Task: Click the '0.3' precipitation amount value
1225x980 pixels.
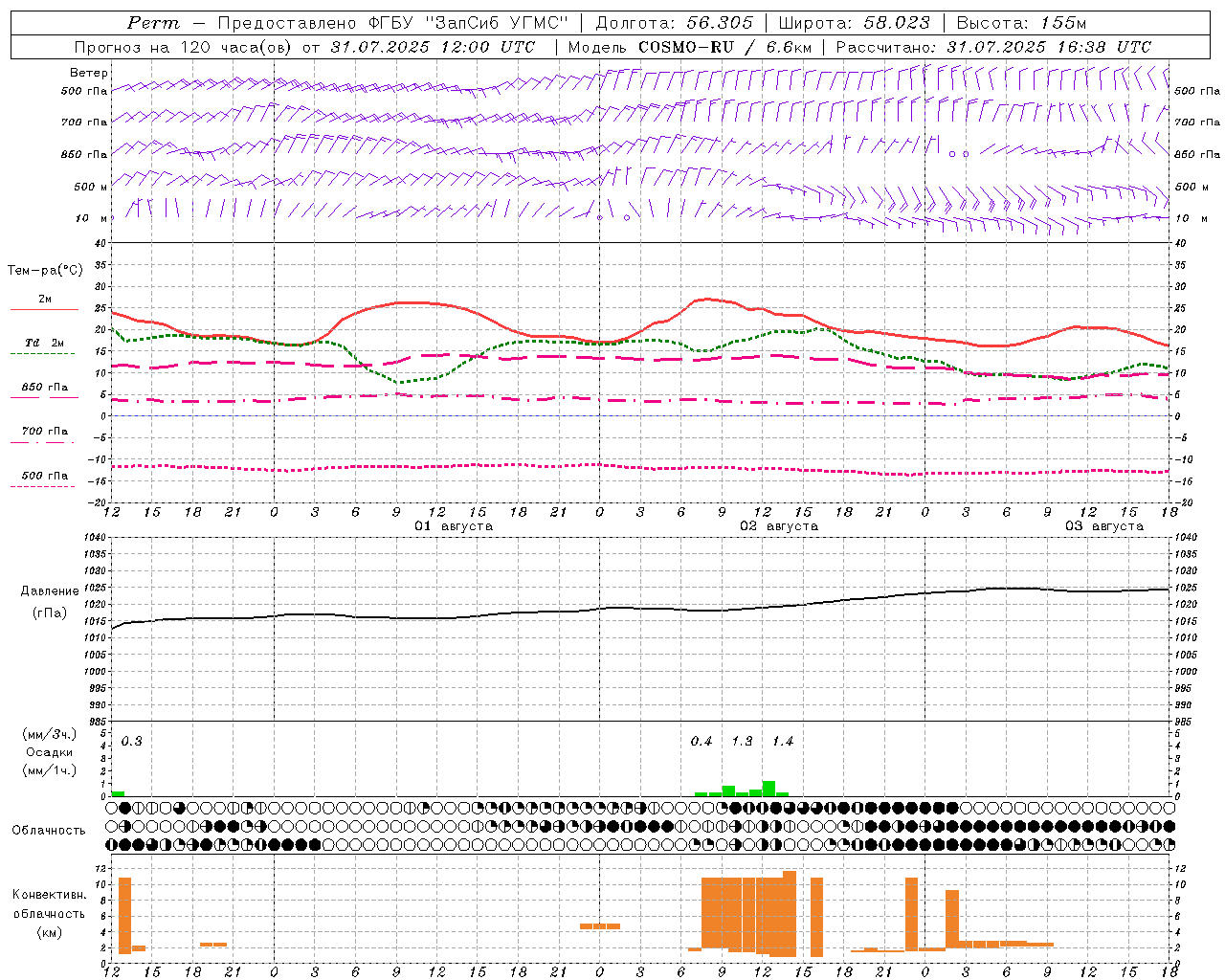Action: pos(131,742)
